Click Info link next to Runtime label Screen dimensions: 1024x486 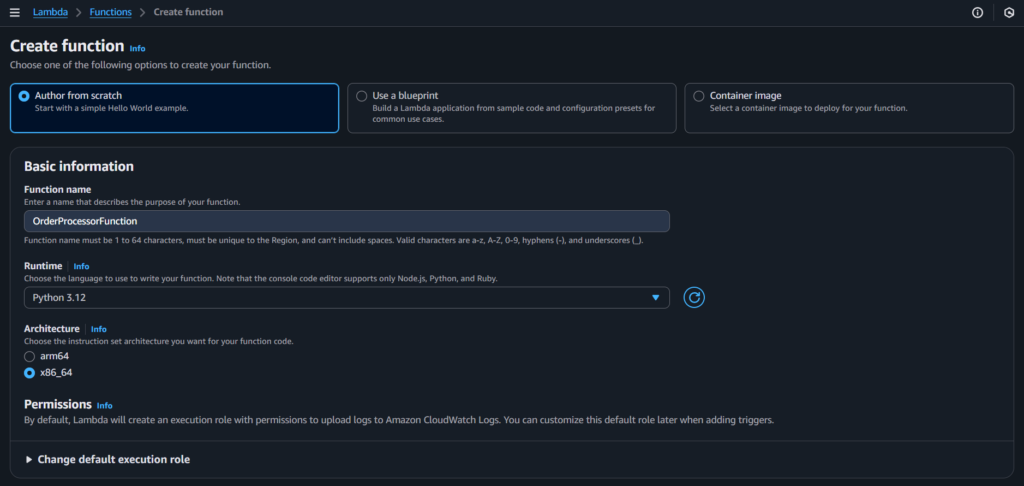[81, 267]
